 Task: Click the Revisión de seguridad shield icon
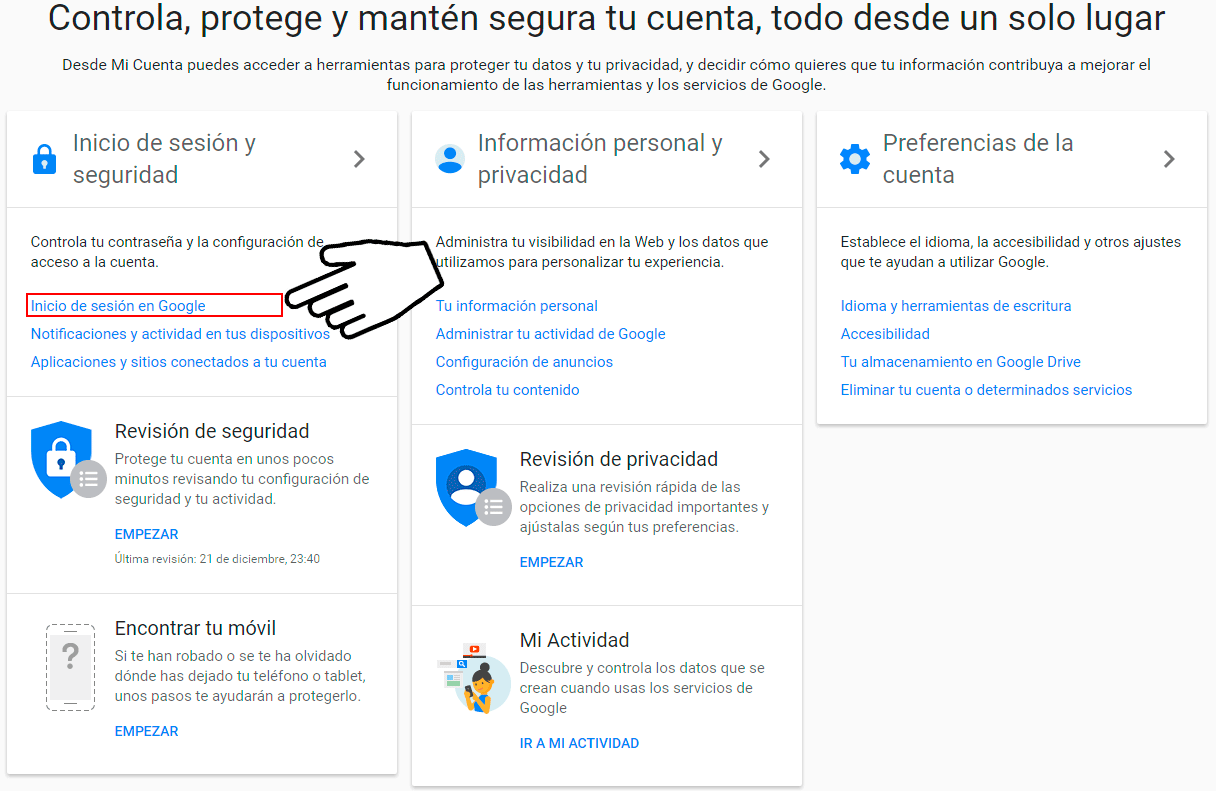click(x=68, y=459)
